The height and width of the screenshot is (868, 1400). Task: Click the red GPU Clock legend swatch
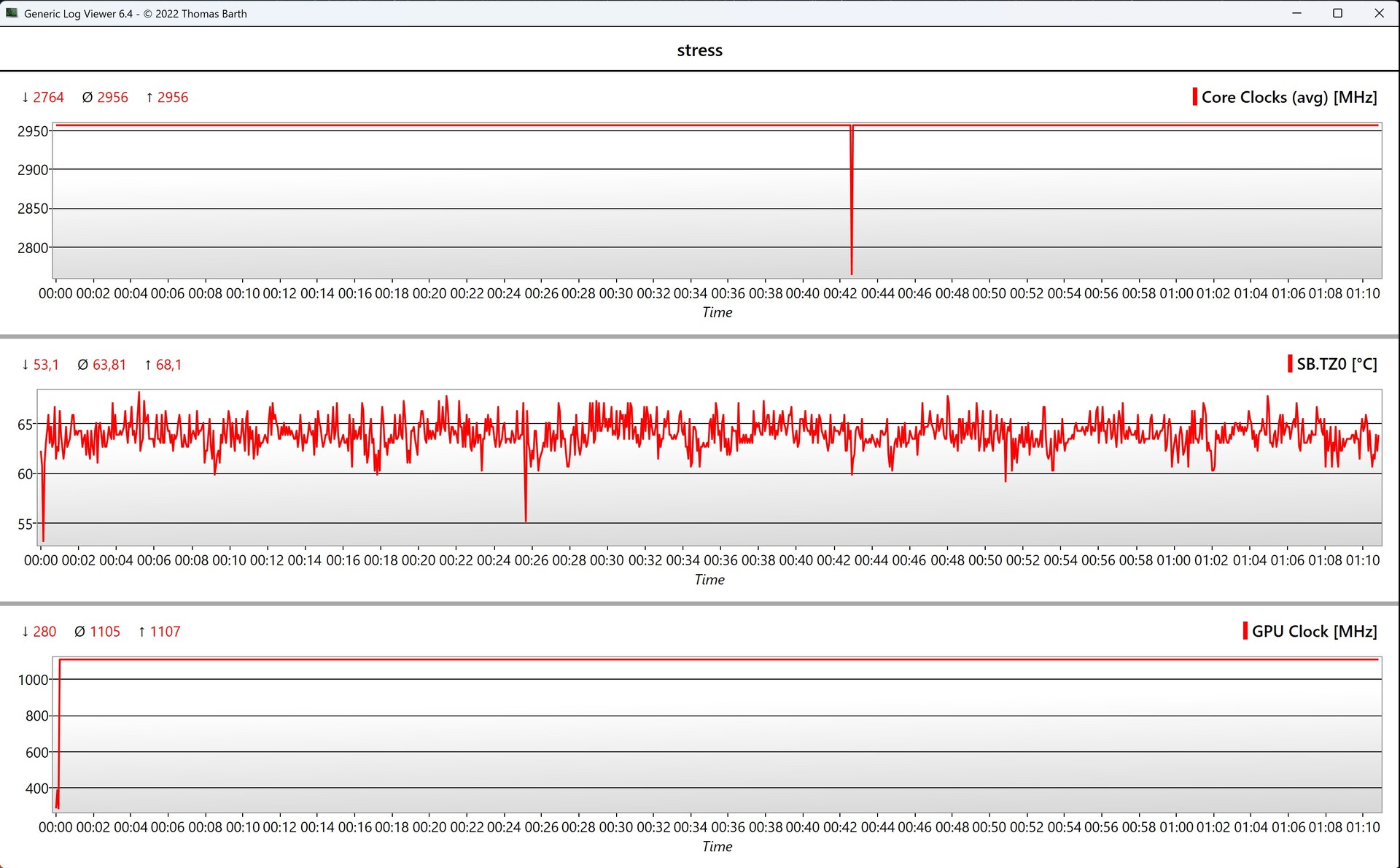coord(1245,631)
